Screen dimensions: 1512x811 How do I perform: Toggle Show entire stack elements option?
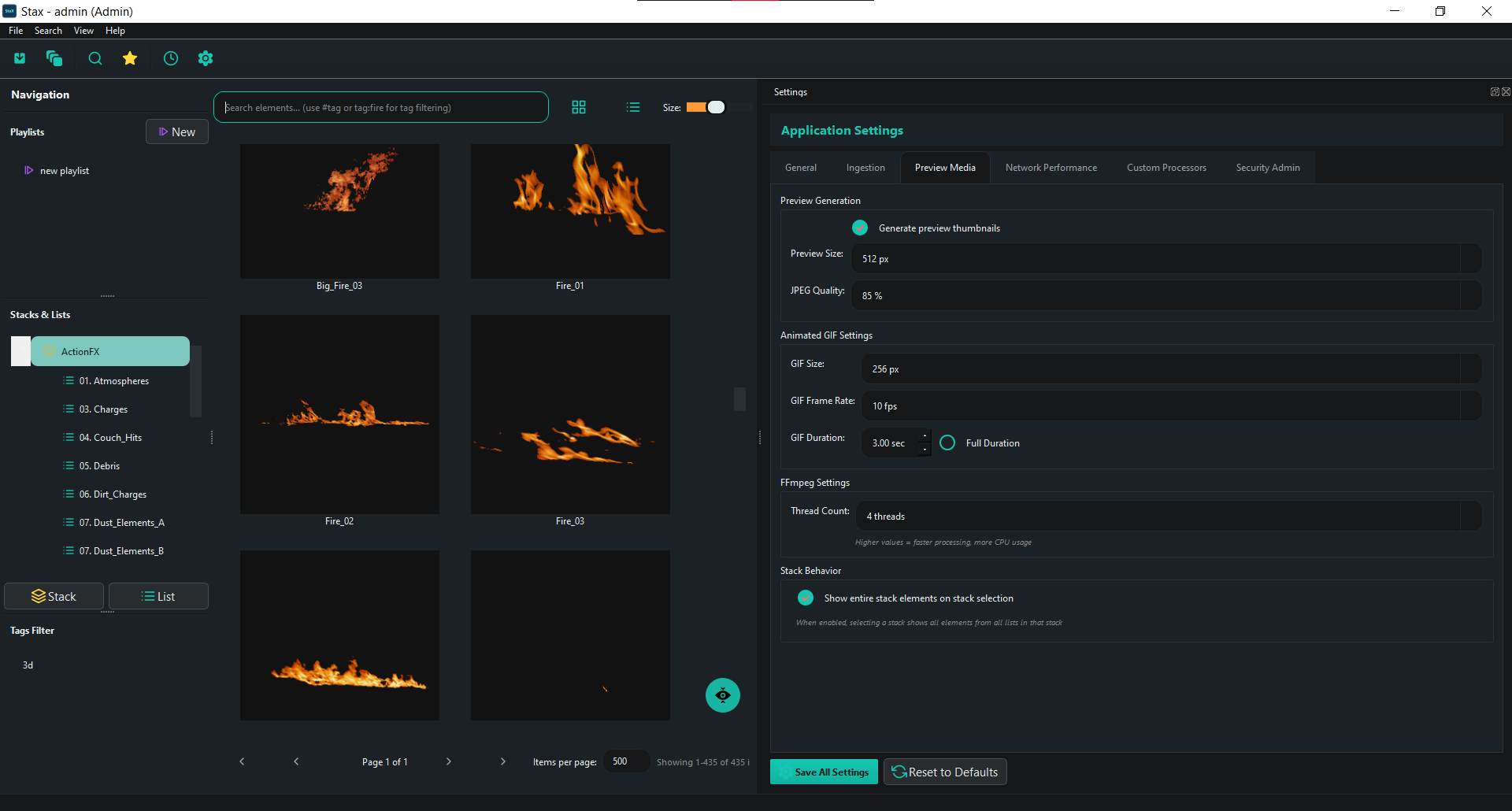(x=805, y=598)
